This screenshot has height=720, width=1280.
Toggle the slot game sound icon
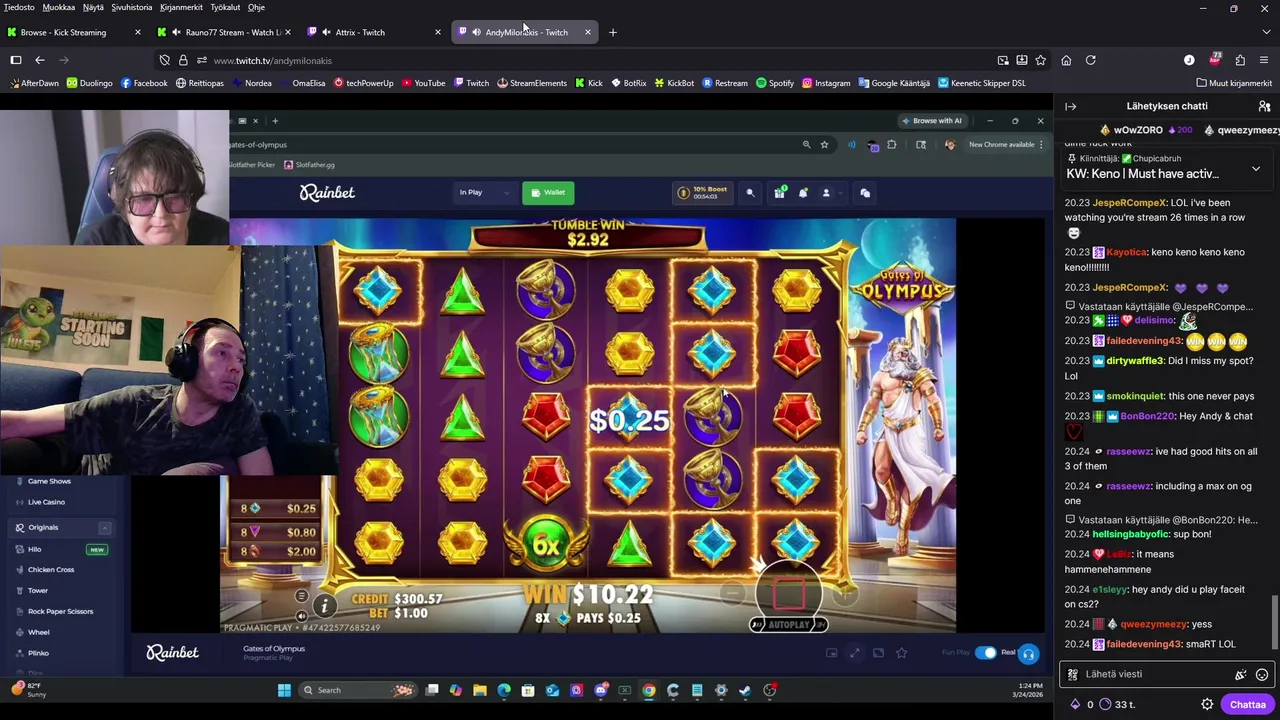coord(301,615)
